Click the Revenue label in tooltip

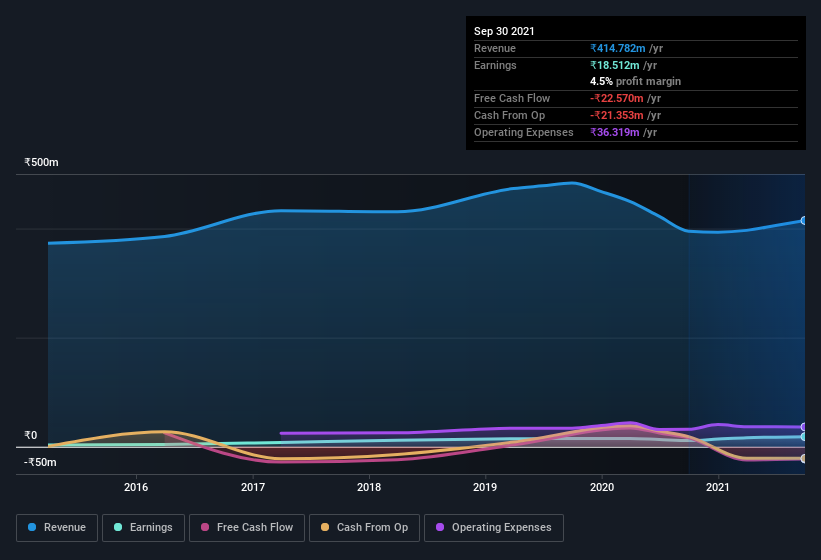pos(495,48)
